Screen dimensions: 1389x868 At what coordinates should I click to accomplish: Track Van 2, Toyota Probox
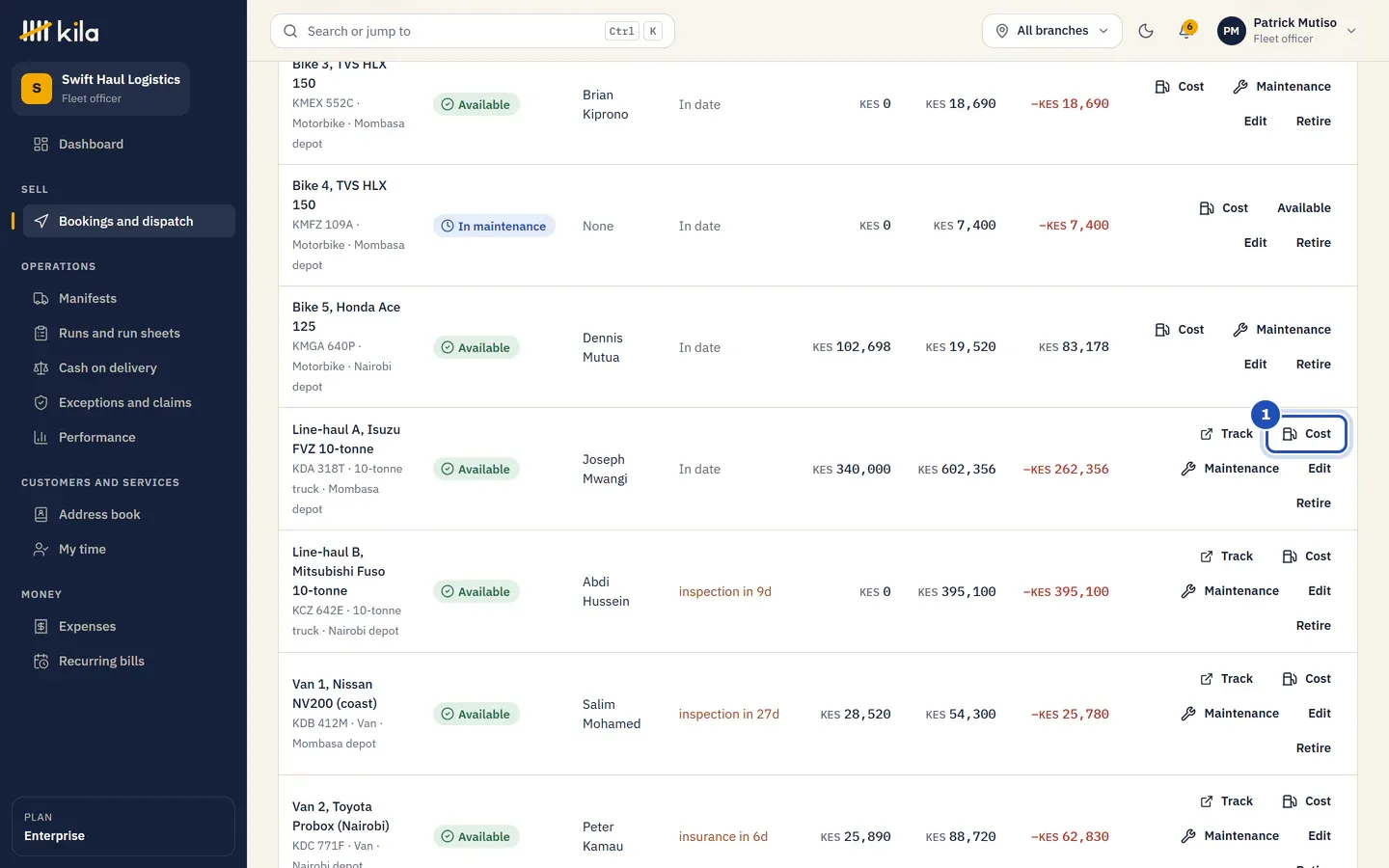tap(1226, 801)
